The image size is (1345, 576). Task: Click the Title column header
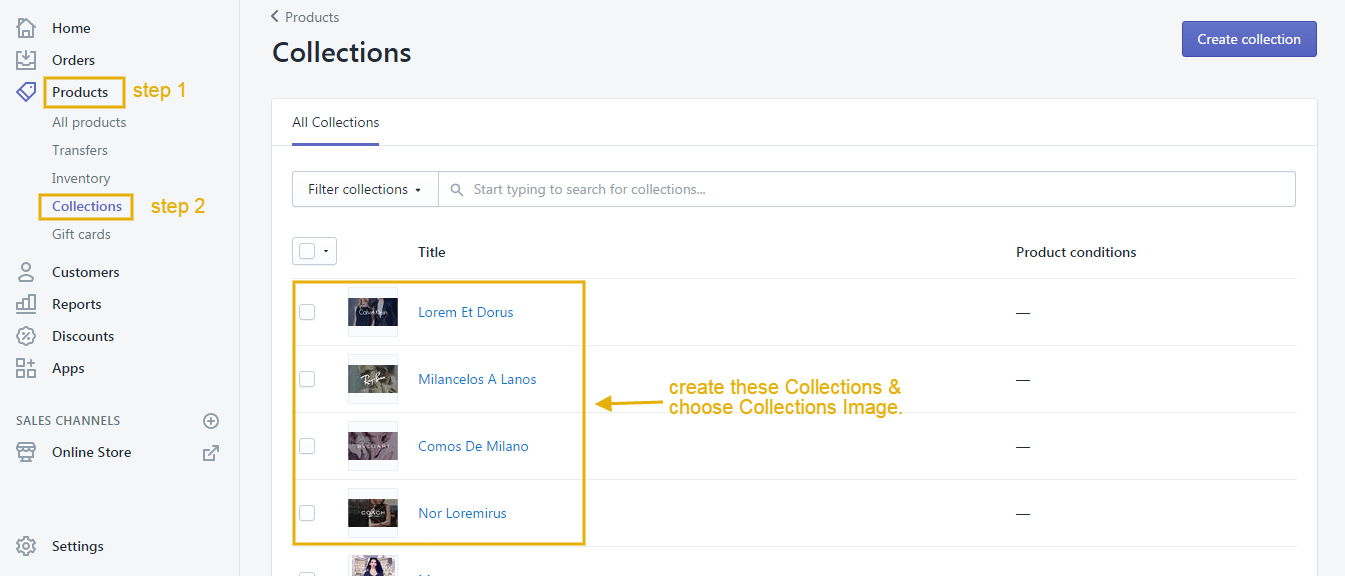tap(432, 252)
